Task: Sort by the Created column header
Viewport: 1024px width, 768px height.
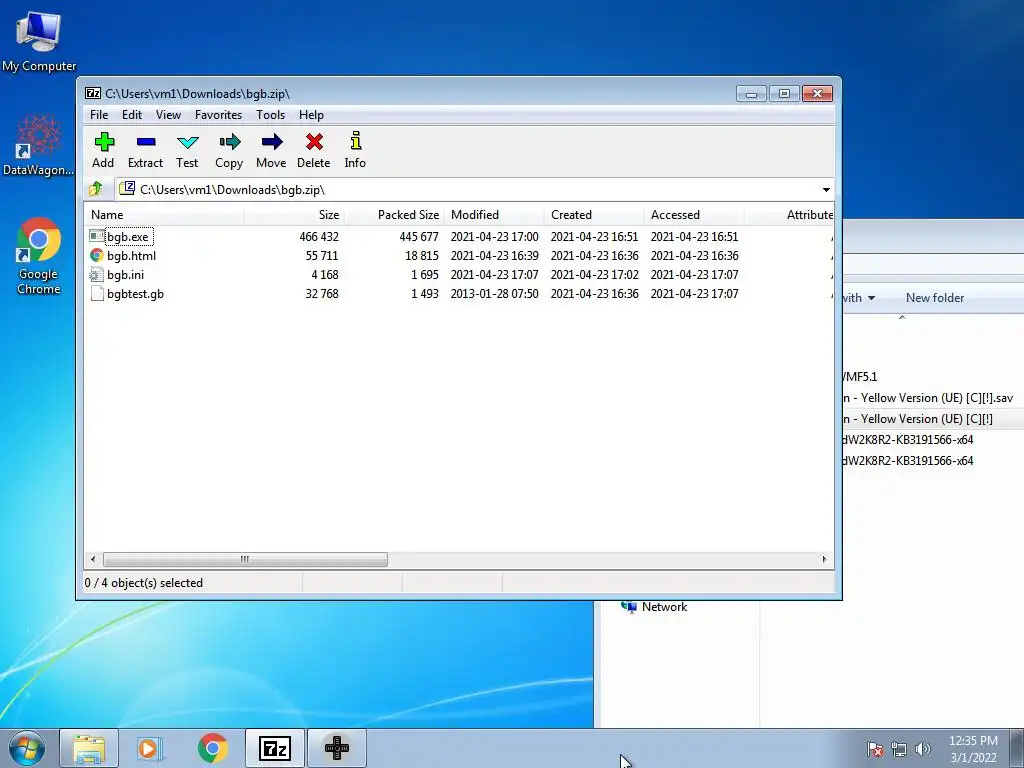Action: coord(595,215)
